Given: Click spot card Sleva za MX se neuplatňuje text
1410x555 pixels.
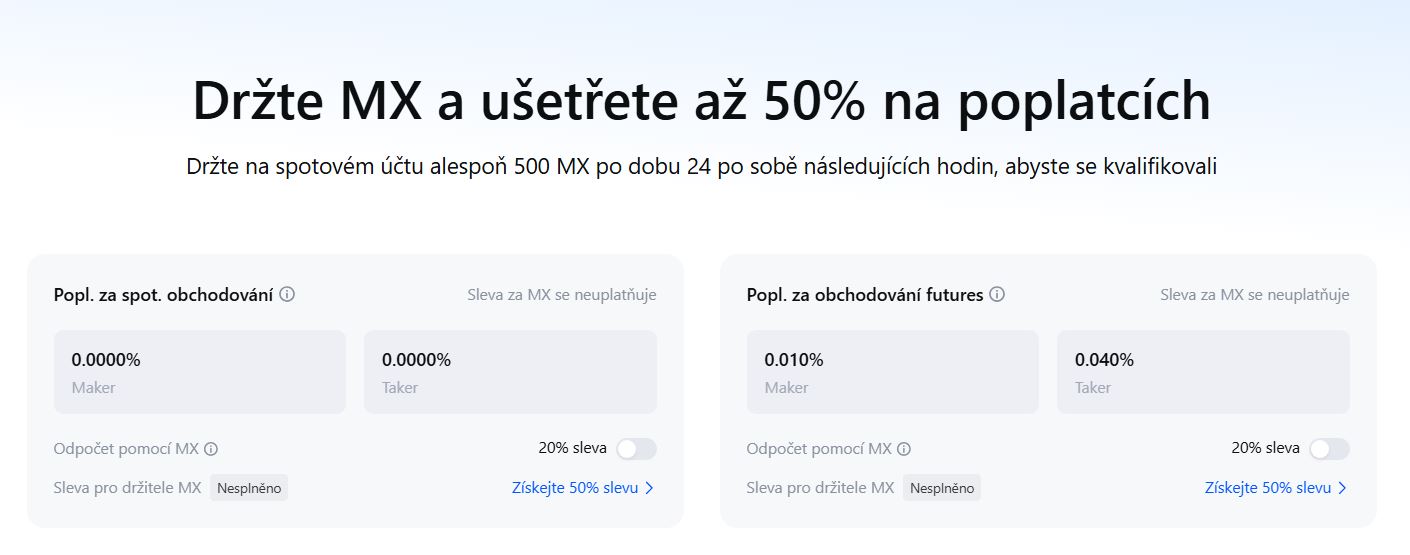Looking at the screenshot, I should click(562, 295).
